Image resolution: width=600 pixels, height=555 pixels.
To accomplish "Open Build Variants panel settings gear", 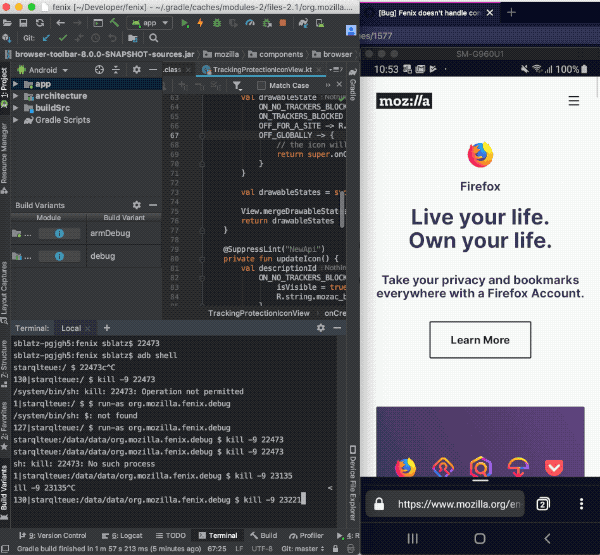I will (137, 205).
